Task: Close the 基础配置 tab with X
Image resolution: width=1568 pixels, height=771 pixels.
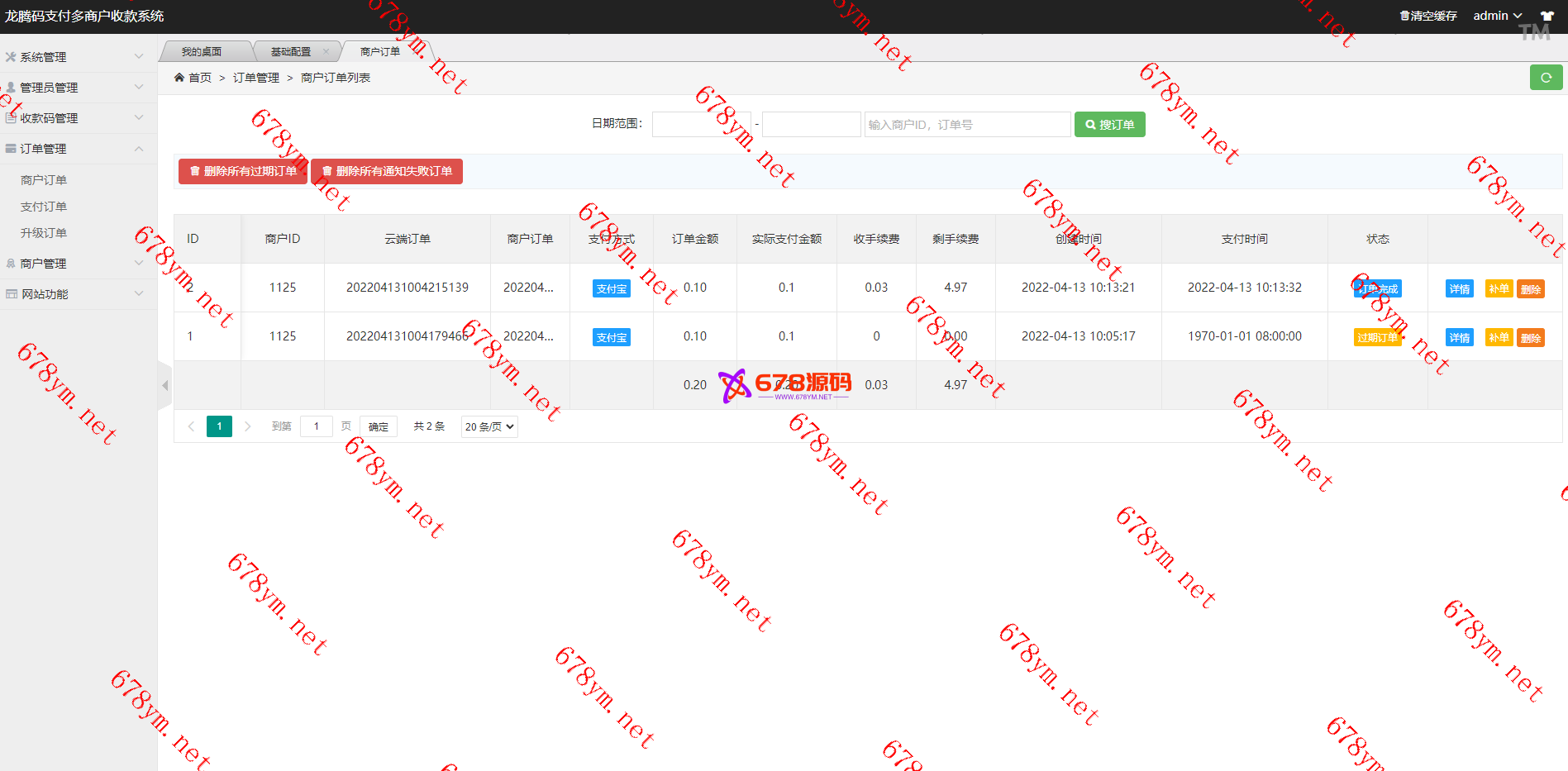Action: [x=326, y=51]
